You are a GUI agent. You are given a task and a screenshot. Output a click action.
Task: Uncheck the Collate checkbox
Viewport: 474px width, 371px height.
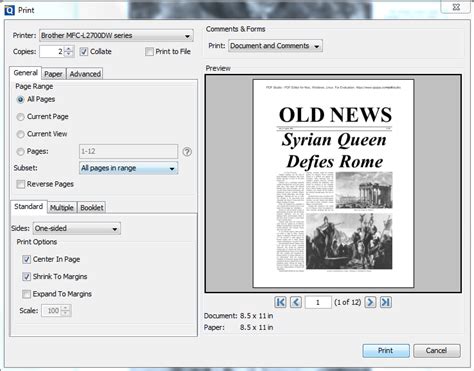(x=84, y=52)
